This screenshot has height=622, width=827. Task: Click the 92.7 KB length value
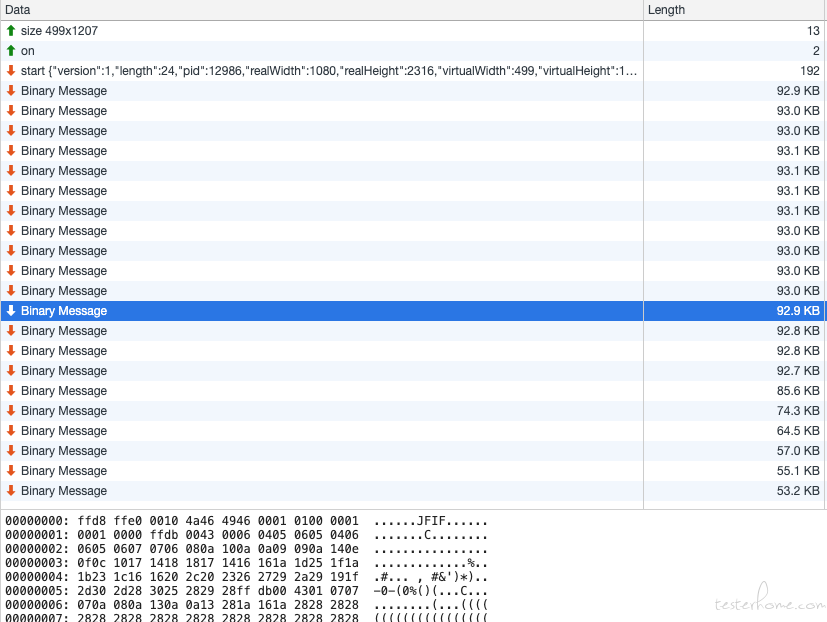point(798,371)
